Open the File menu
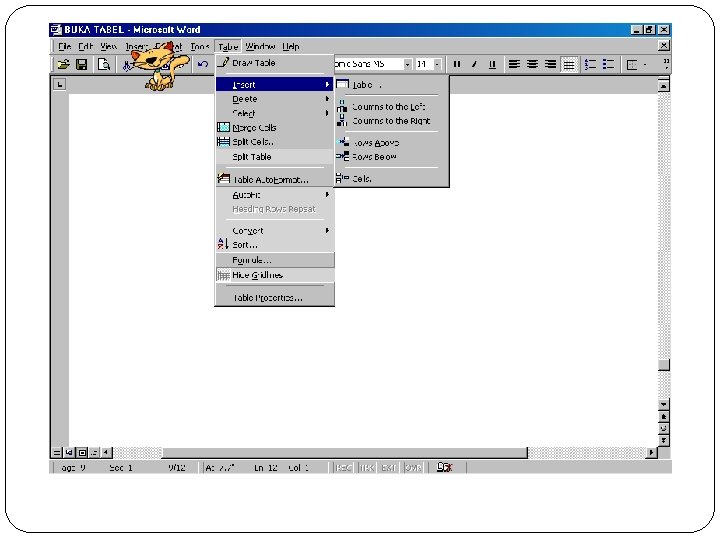 pos(64,46)
